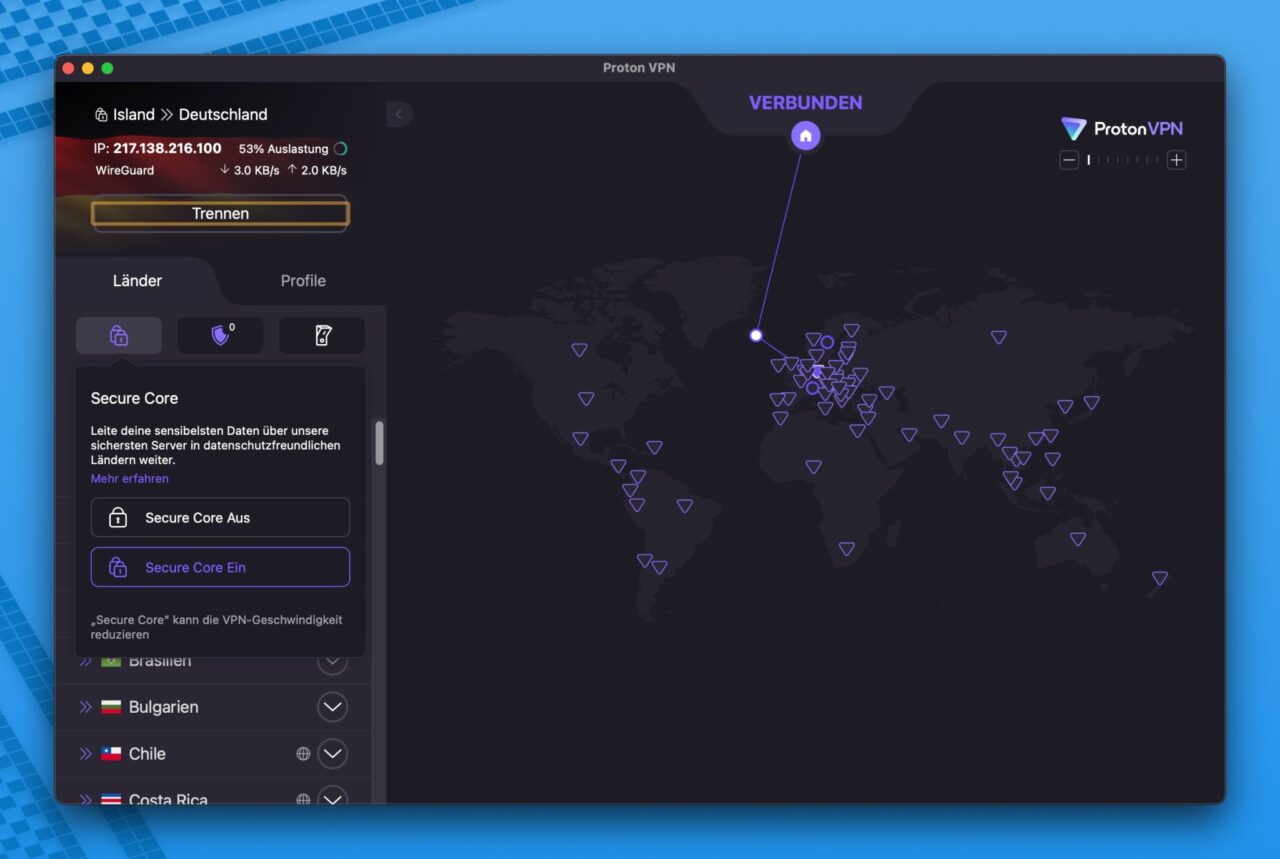Click the download speed 3.0 KB/s
This screenshot has height=859, width=1280.
(x=249, y=170)
